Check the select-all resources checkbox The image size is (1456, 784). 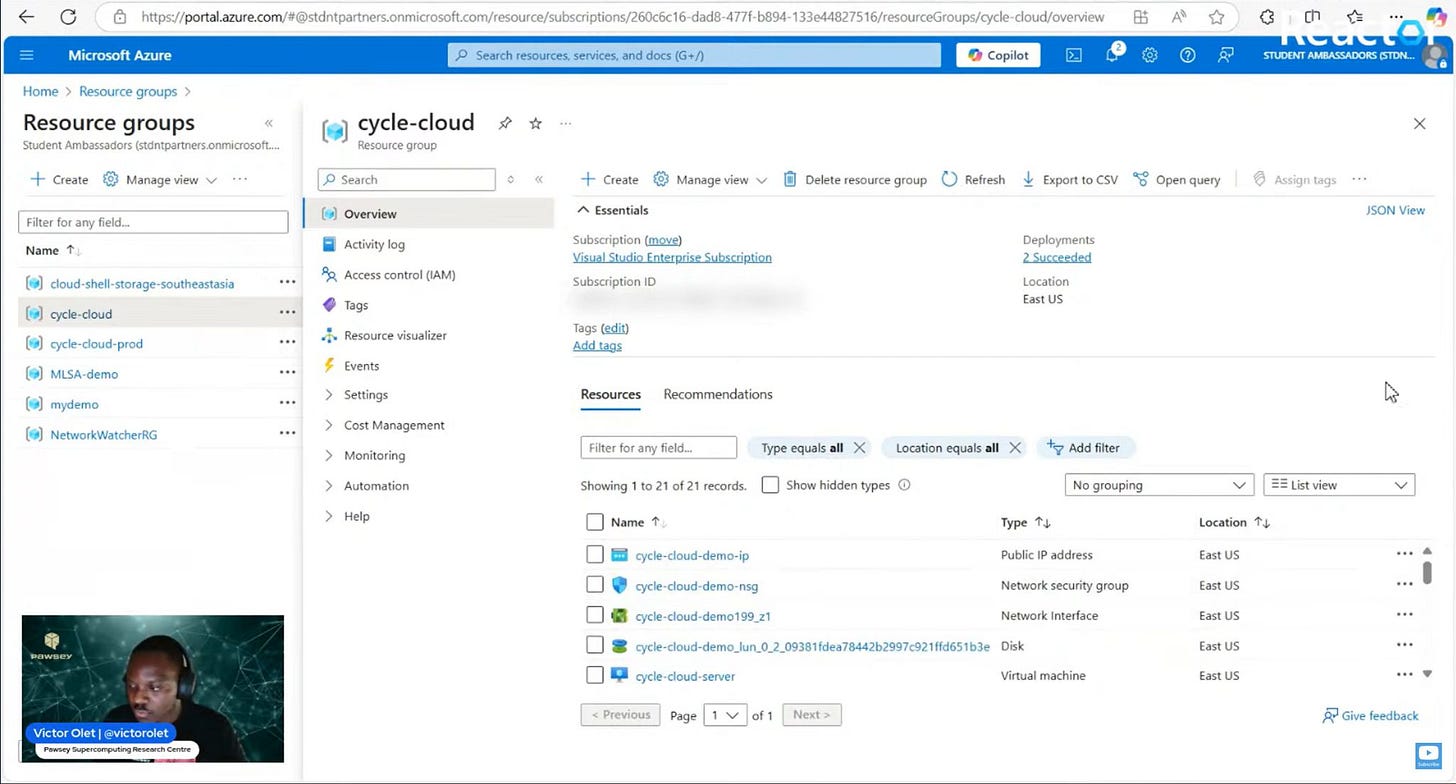tap(595, 522)
